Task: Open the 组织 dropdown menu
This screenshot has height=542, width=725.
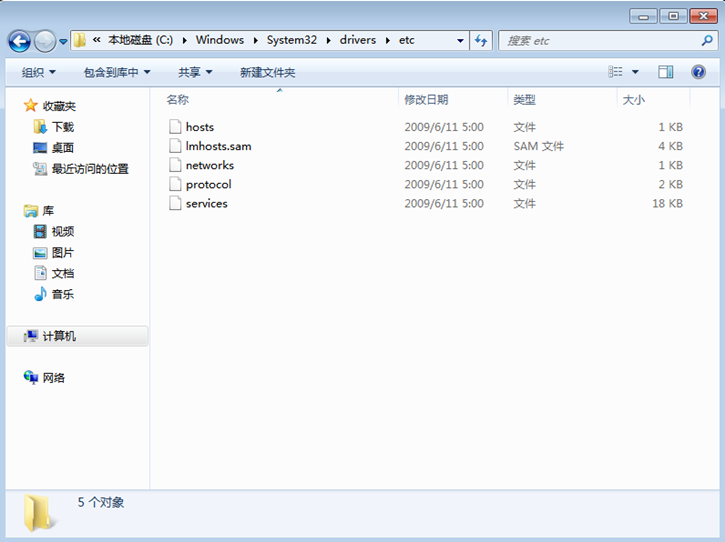Action: [x=39, y=72]
